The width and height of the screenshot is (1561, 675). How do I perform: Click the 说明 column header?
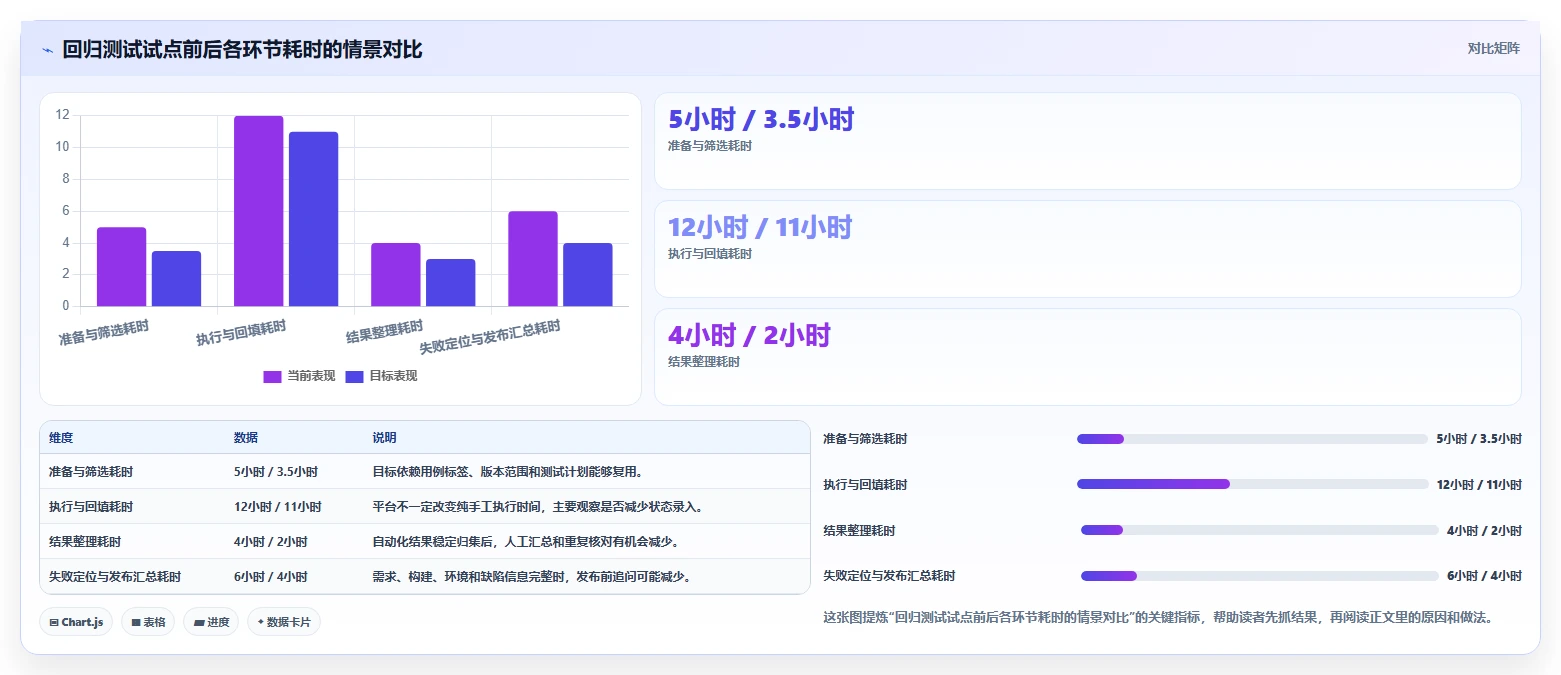point(385,438)
